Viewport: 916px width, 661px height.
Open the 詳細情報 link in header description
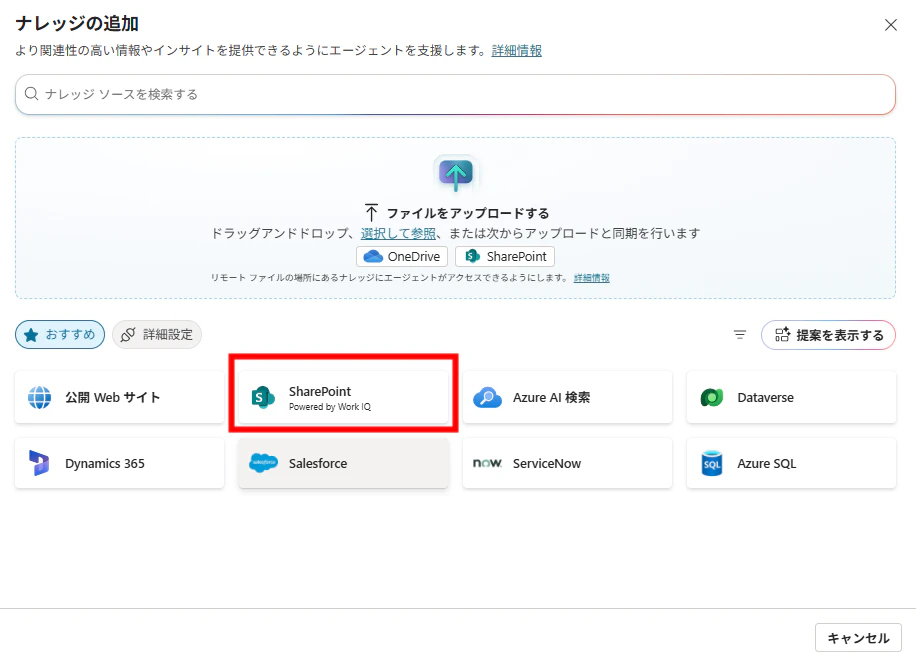click(516, 51)
